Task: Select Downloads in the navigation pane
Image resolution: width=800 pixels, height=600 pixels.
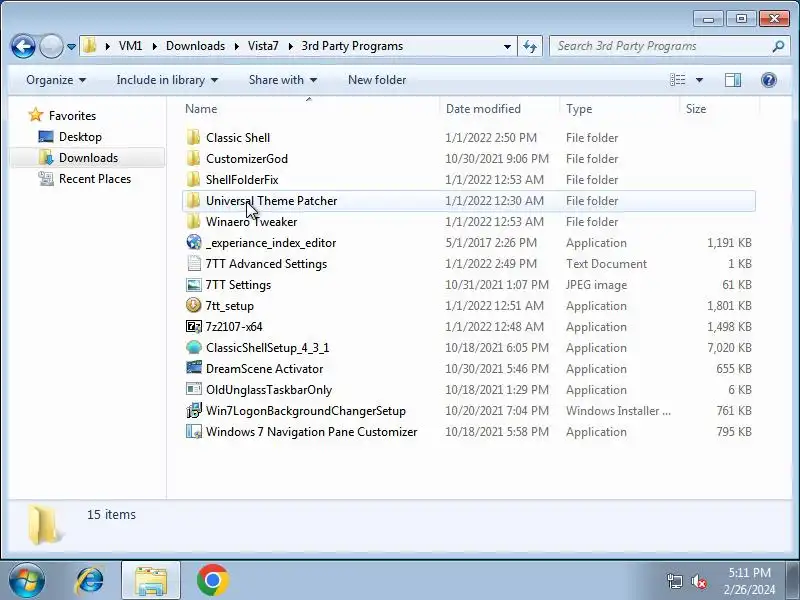Action: (x=88, y=158)
